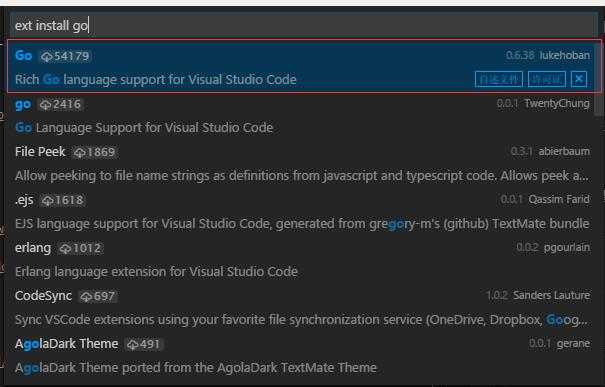
Task: Click the download icon beside .ejs count 1618
Action: pos(48,201)
